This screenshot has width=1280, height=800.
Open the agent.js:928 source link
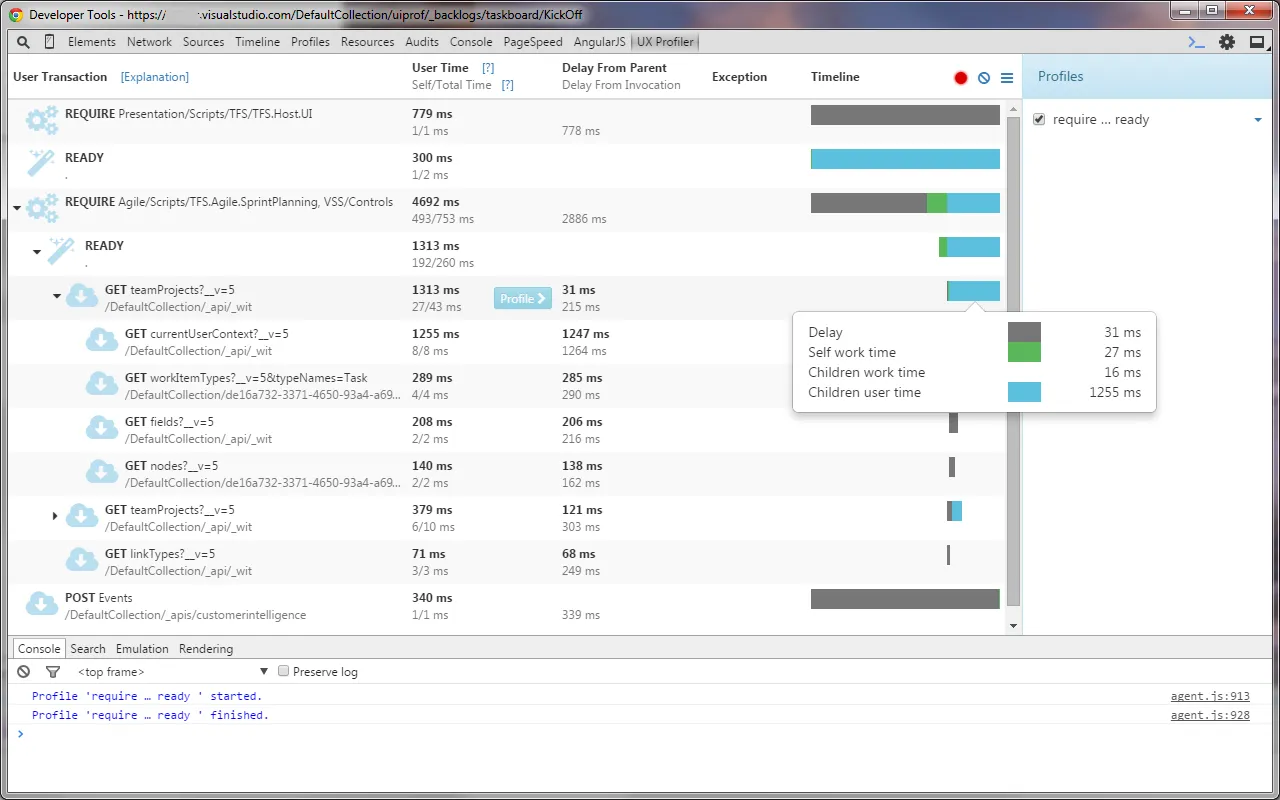point(1210,715)
